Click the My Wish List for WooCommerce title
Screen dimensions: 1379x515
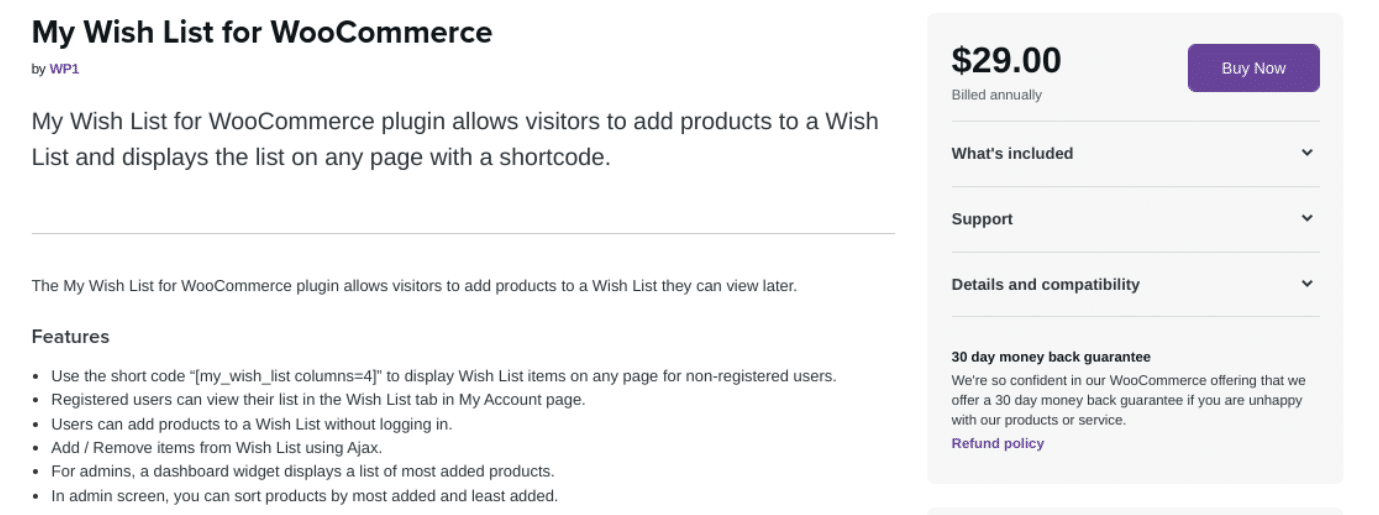click(x=262, y=33)
